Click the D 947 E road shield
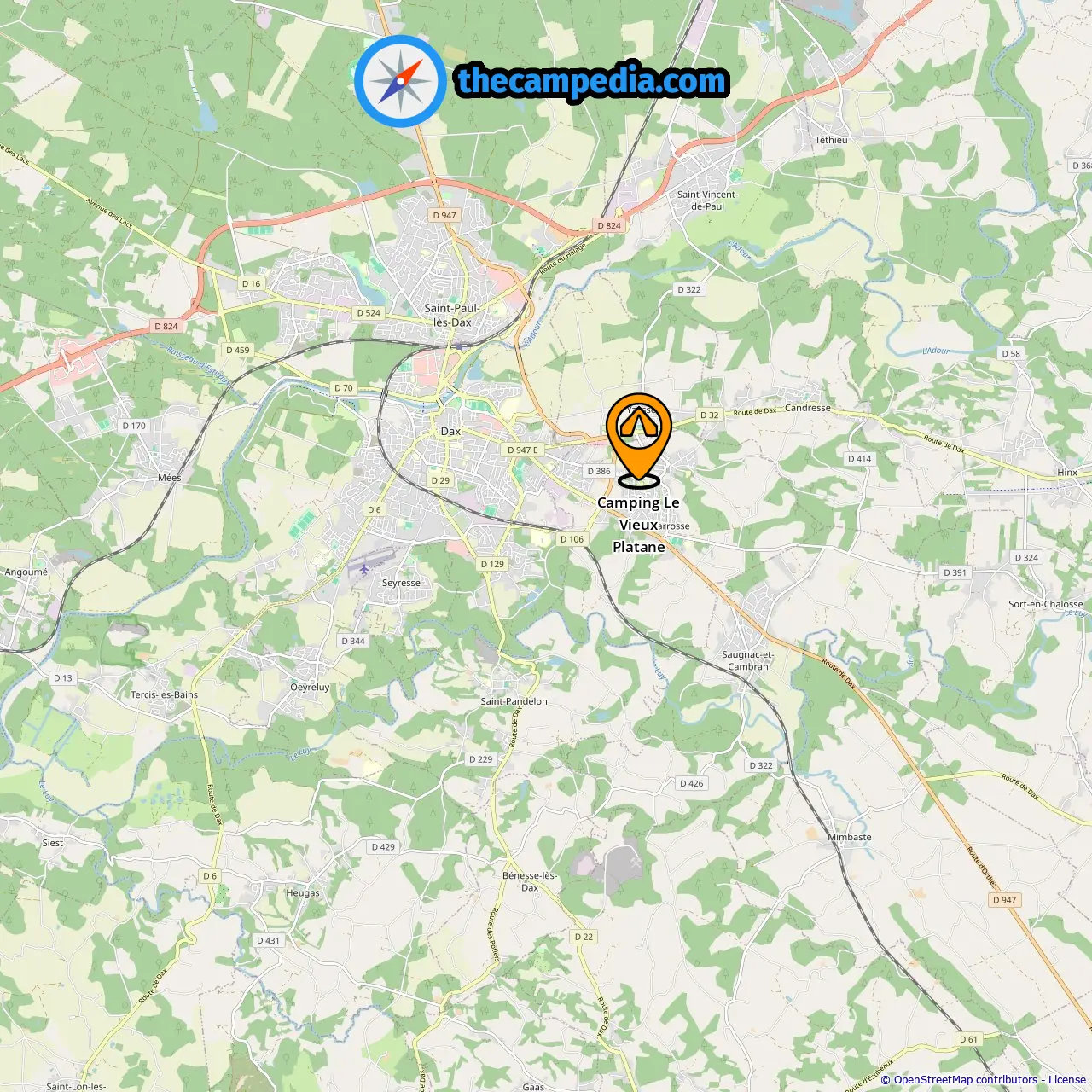The width and height of the screenshot is (1092, 1092). (524, 450)
